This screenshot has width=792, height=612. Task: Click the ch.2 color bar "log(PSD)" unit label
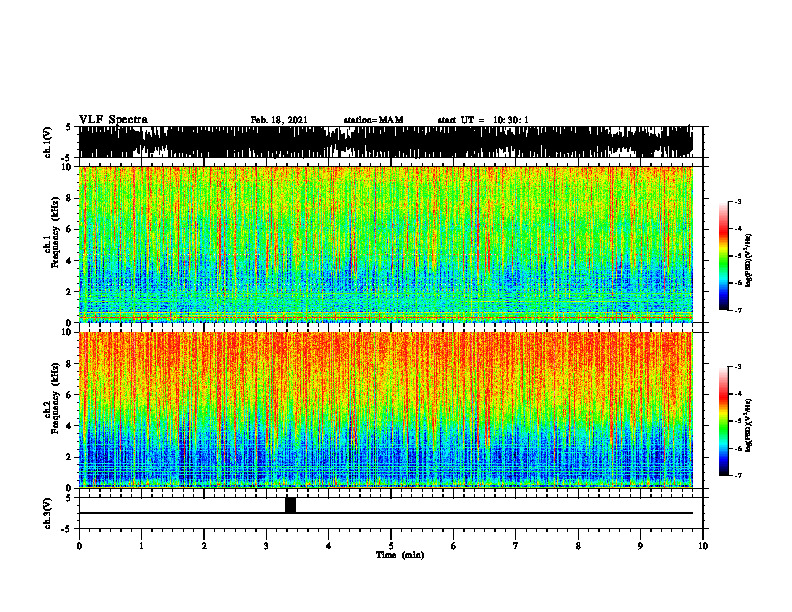pyautogui.click(x=749, y=425)
